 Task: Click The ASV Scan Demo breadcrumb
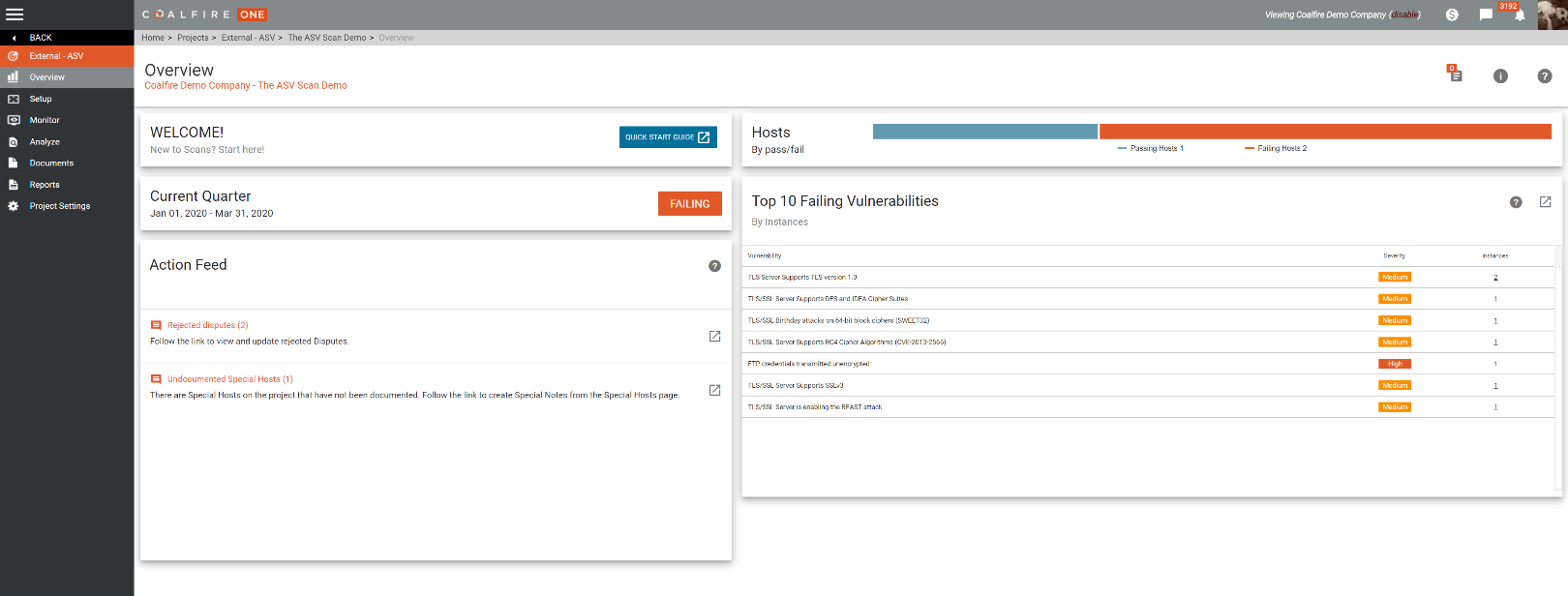tap(327, 38)
